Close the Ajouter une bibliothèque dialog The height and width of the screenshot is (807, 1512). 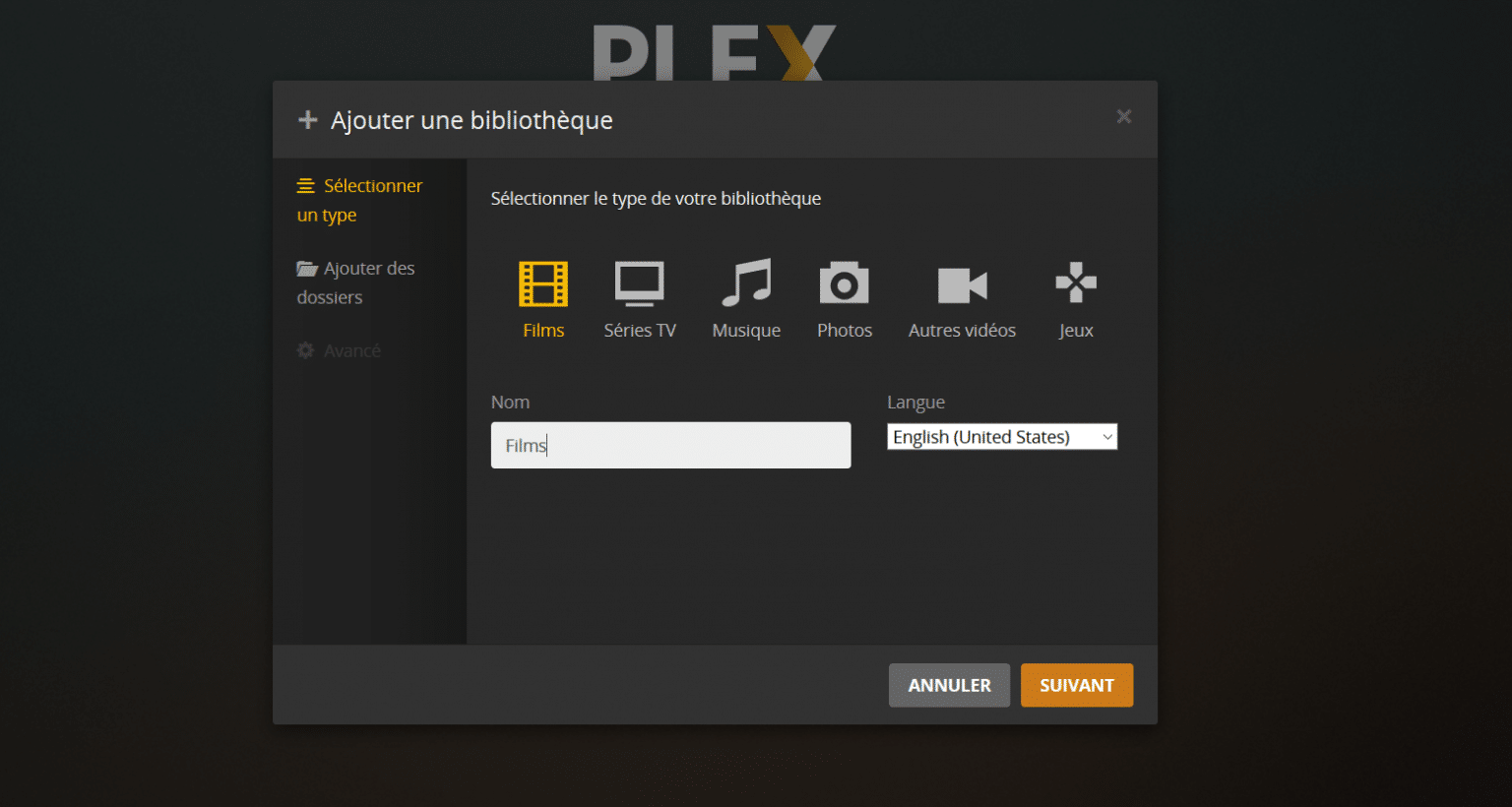tap(1123, 116)
